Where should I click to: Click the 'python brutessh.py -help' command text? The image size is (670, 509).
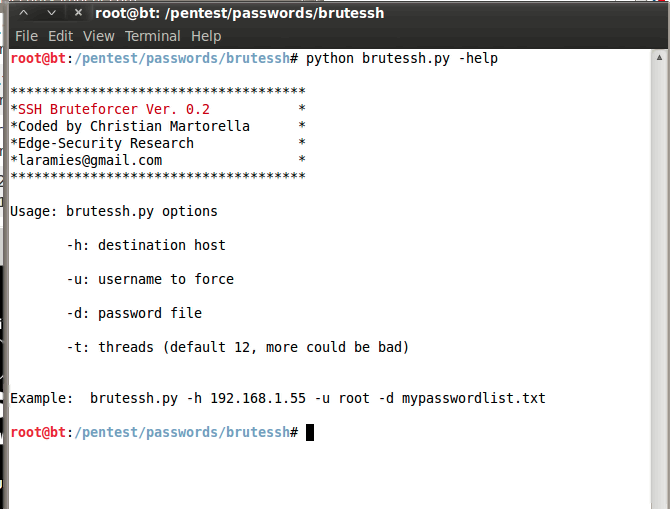402,58
